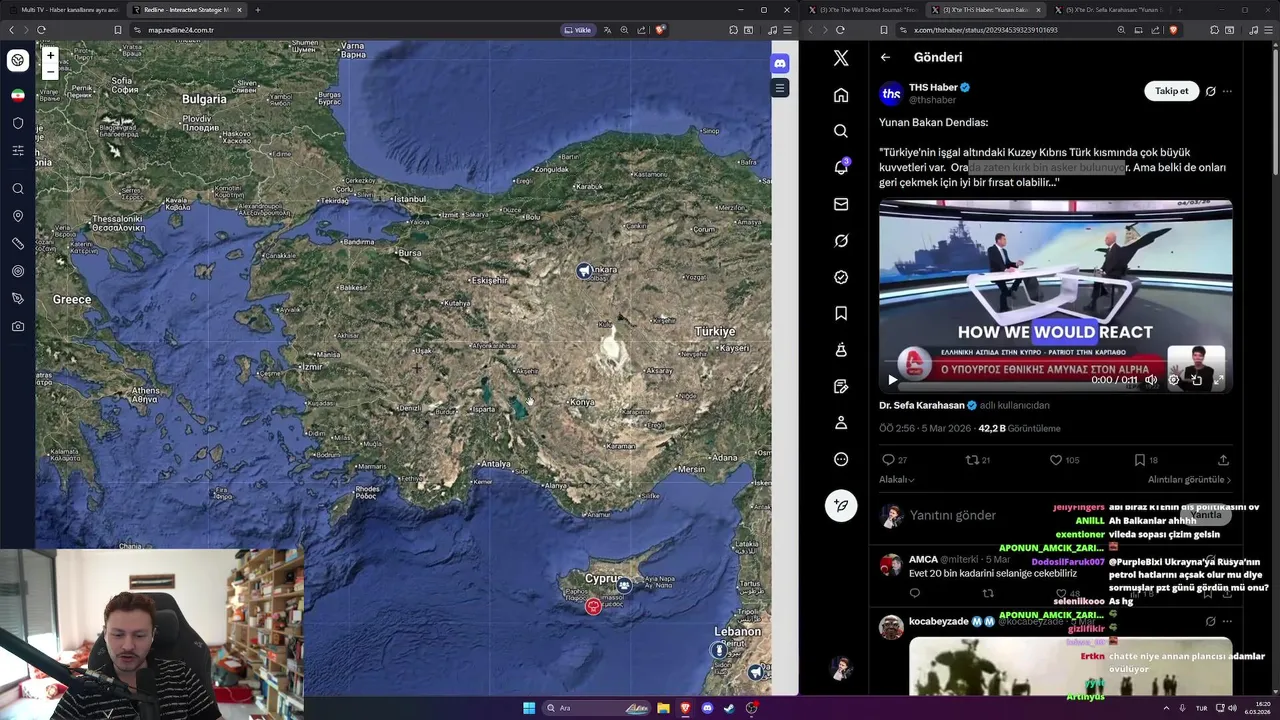Viewport: 1280px width, 720px height.
Task: Open the shield icon in map sidebar
Action: (18, 123)
